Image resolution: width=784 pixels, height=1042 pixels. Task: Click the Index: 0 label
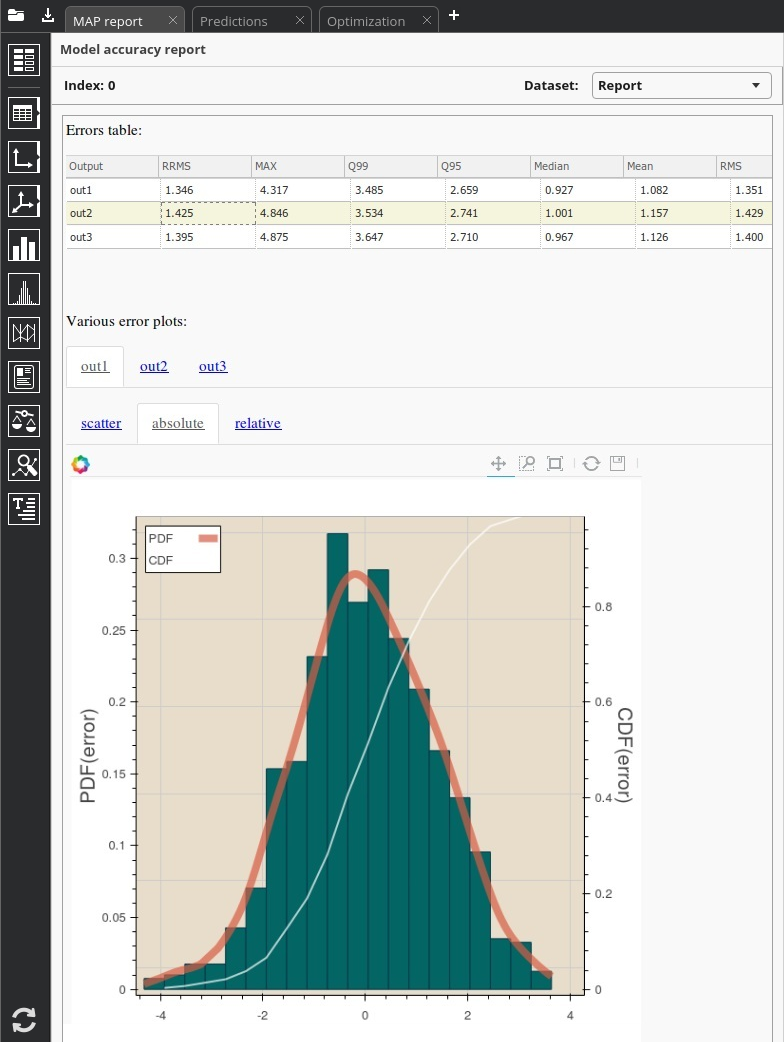(x=90, y=85)
